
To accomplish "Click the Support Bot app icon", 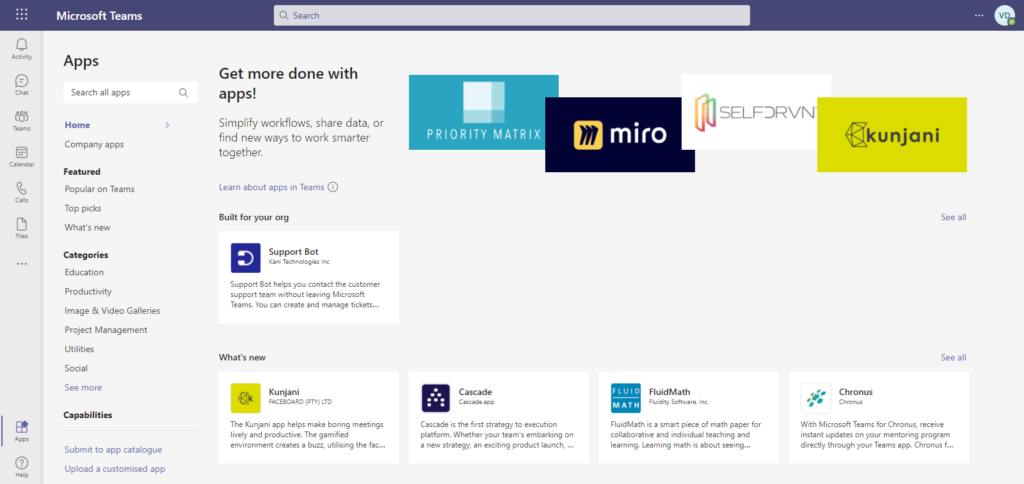I will 246,258.
